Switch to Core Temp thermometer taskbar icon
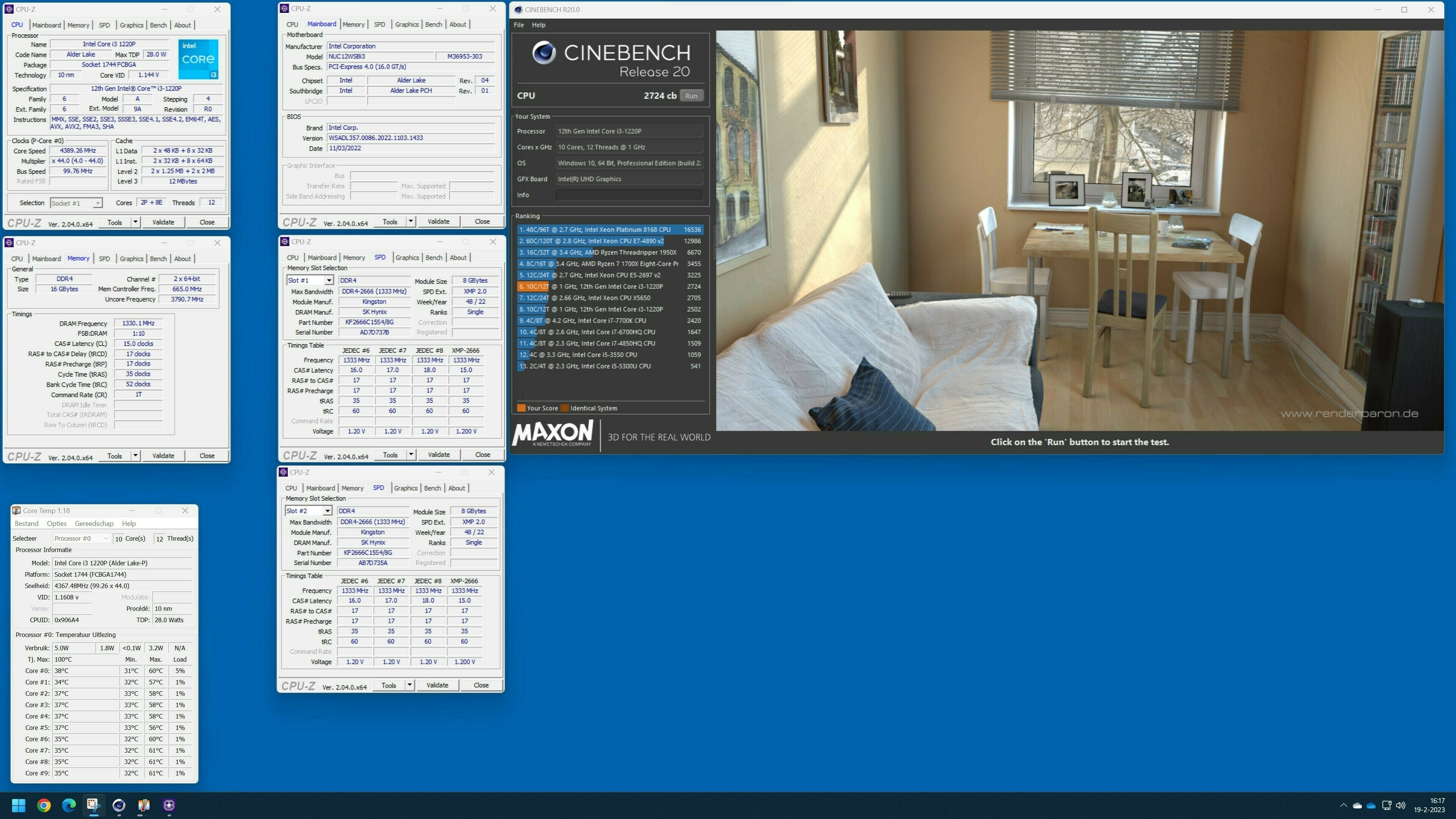The width and height of the screenshot is (1456, 819). (144, 805)
